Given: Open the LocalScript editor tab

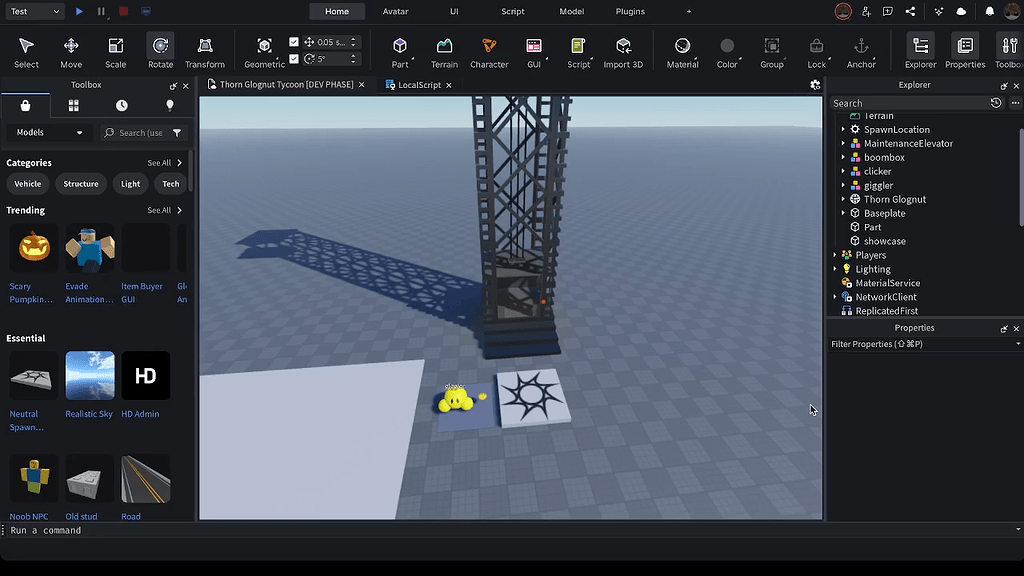Looking at the screenshot, I should 417,85.
